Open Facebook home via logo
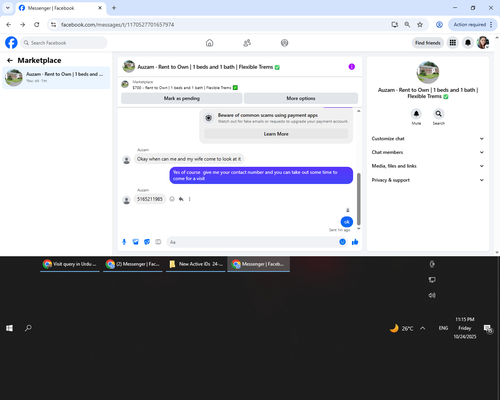Image resolution: width=500 pixels, height=400 pixels. [11, 43]
